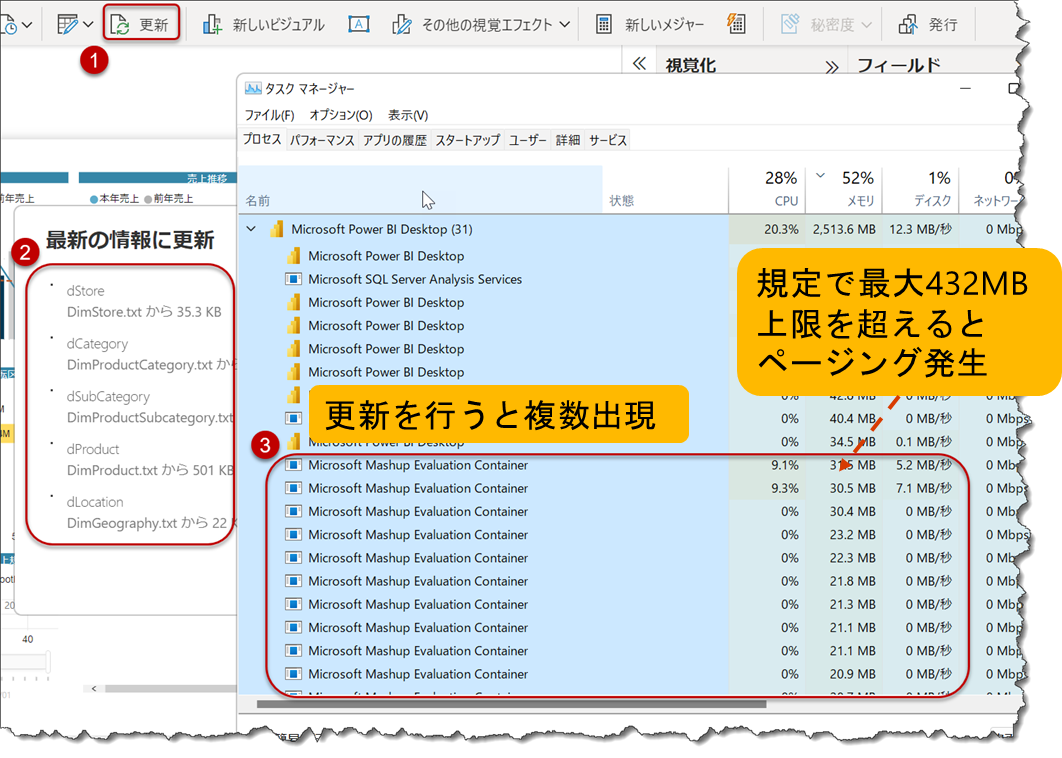This screenshot has height=758, width=1062.
Task: Click the quick measure lightning calculator icon
Action: pyautogui.click(x=736, y=24)
